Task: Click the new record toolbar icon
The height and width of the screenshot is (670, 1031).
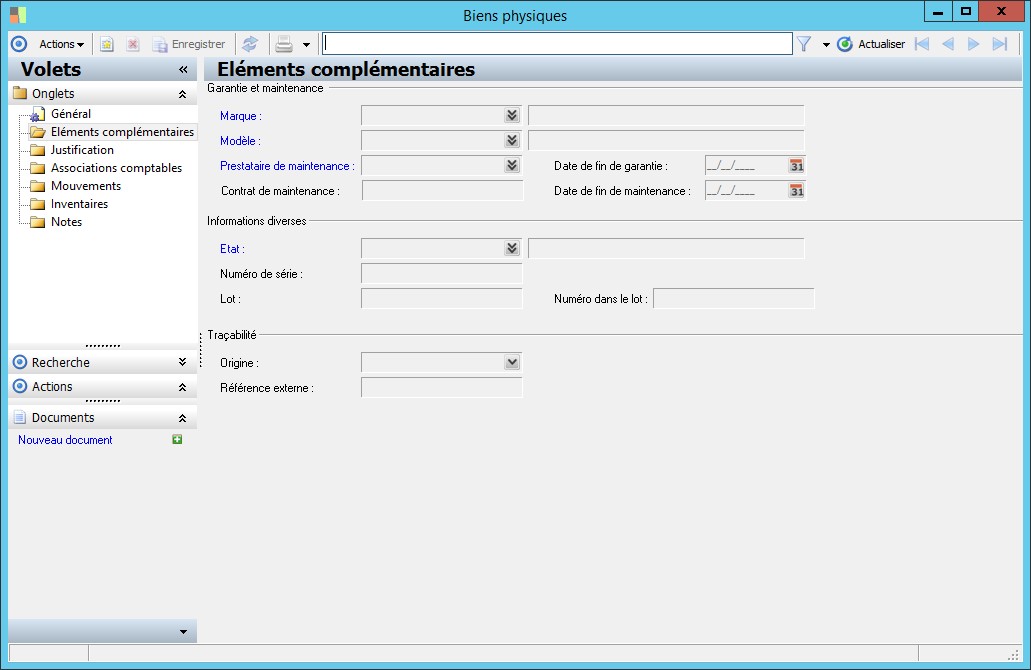Action: click(107, 44)
